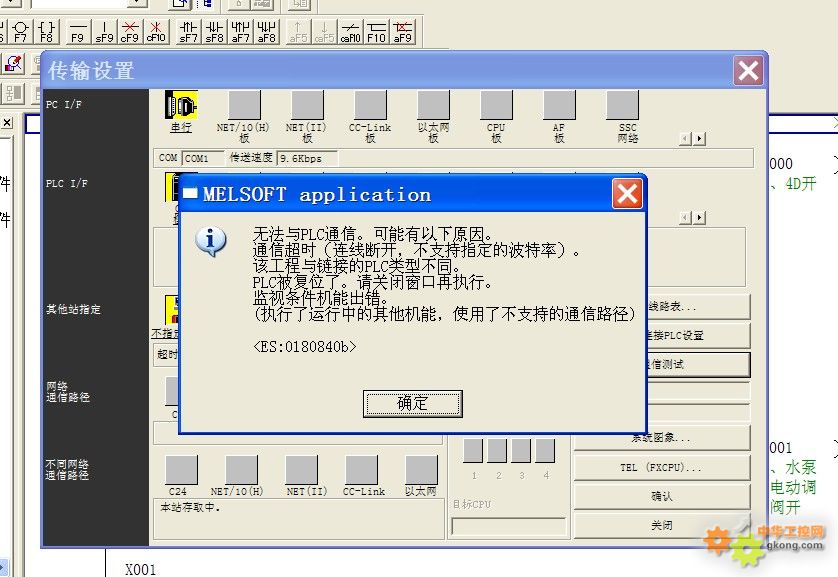This screenshot has width=838, height=577.
Task: Pick the cF9 delete horizontal line tool
Action: point(130,32)
